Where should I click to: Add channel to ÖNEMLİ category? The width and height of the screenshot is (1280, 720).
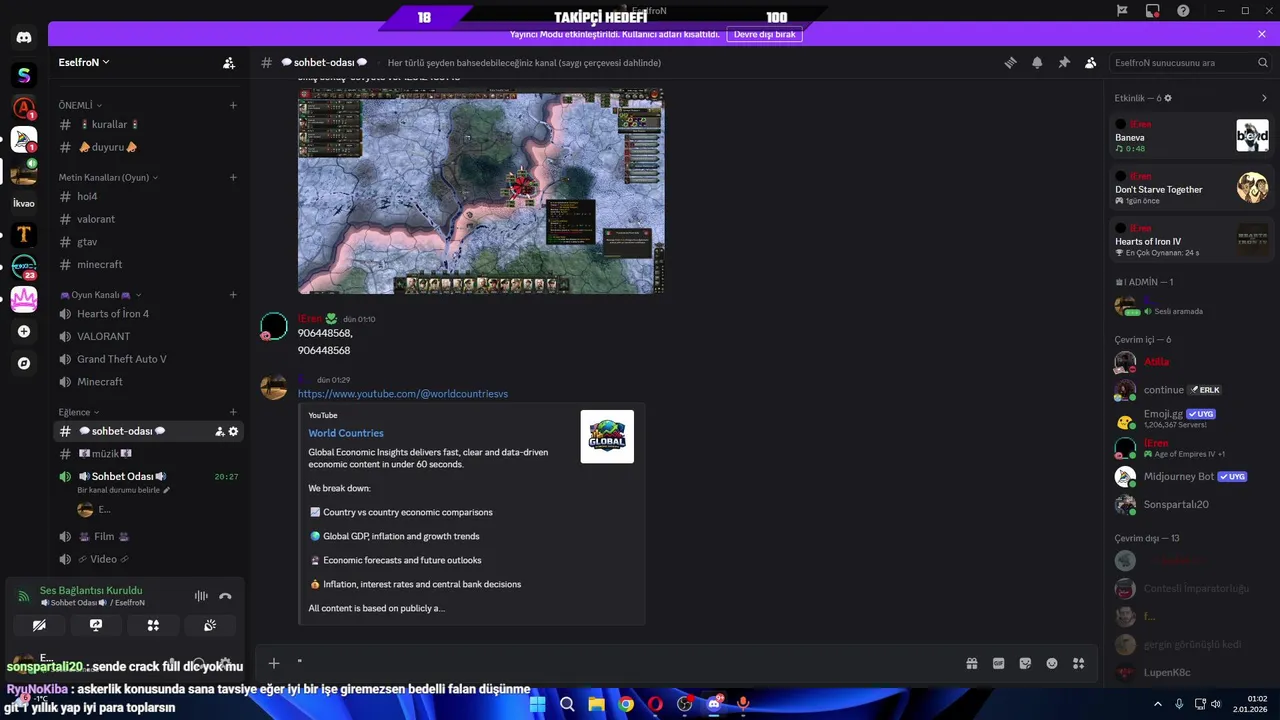coord(233,105)
